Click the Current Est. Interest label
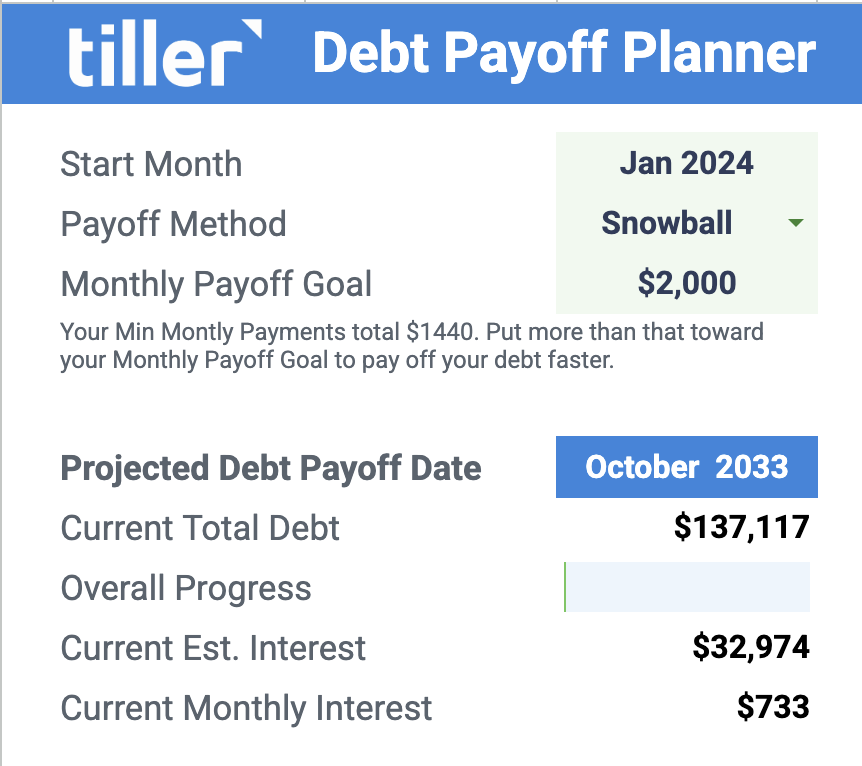 213,648
